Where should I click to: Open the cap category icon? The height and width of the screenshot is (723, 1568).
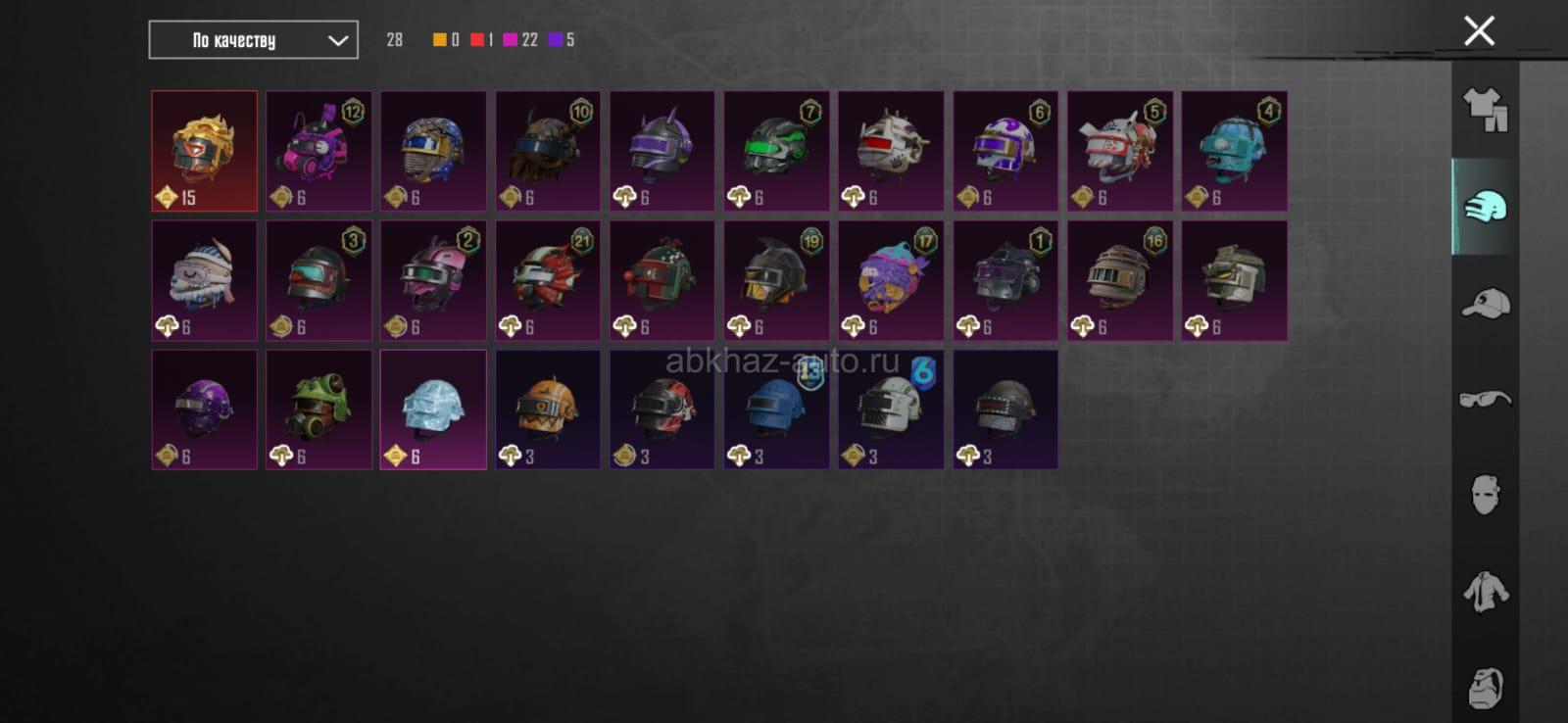point(1486,303)
